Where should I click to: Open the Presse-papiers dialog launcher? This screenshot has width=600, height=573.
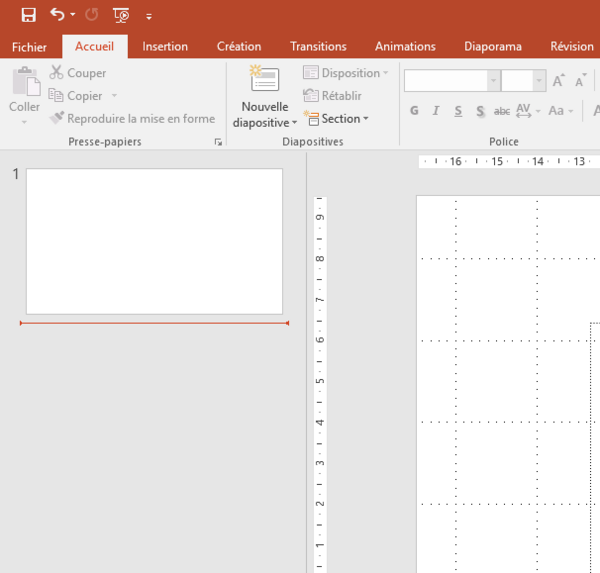[x=218, y=142]
